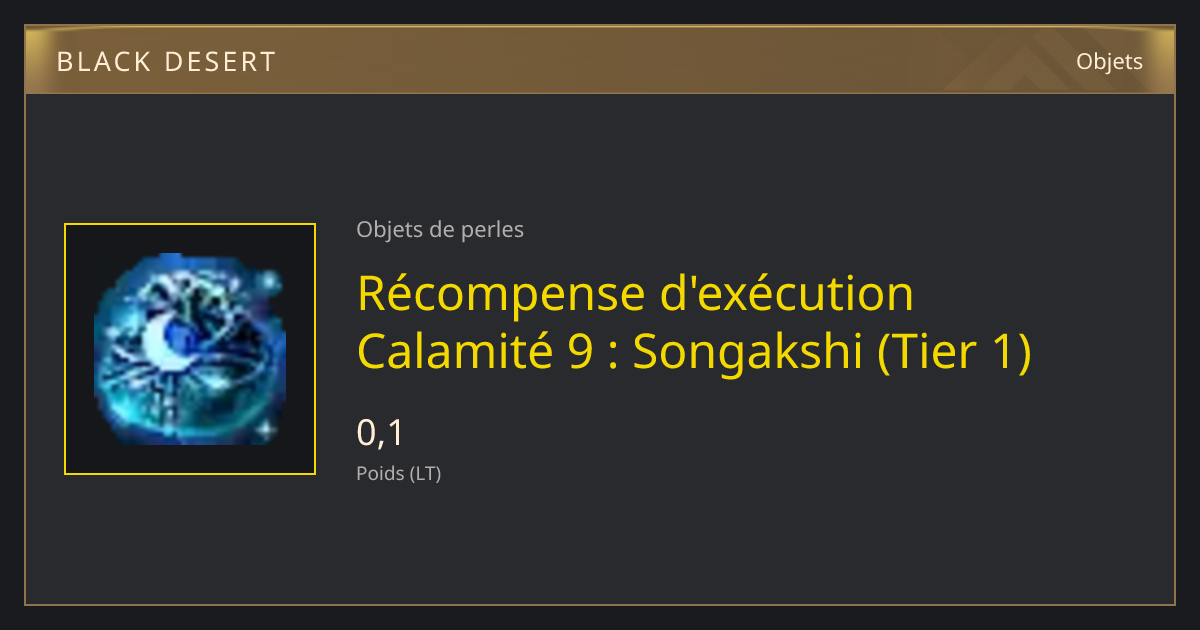
Task: Click the crescent moon inside the item icon
Action: (162, 341)
